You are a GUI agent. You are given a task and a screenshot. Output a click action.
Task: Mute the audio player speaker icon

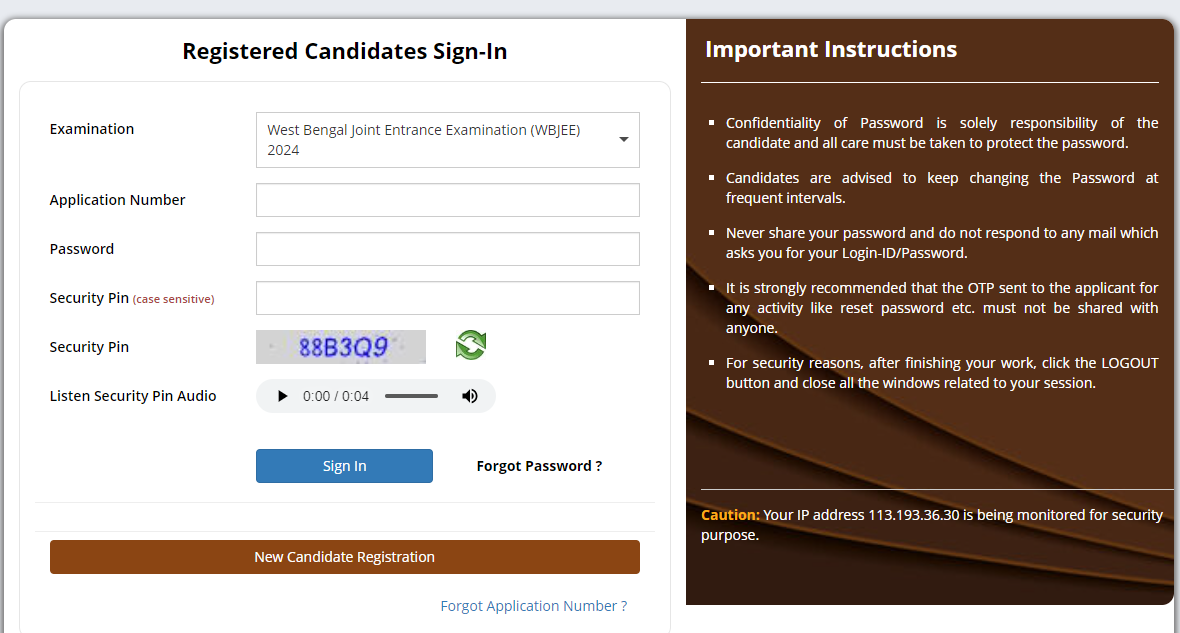pos(470,396)
